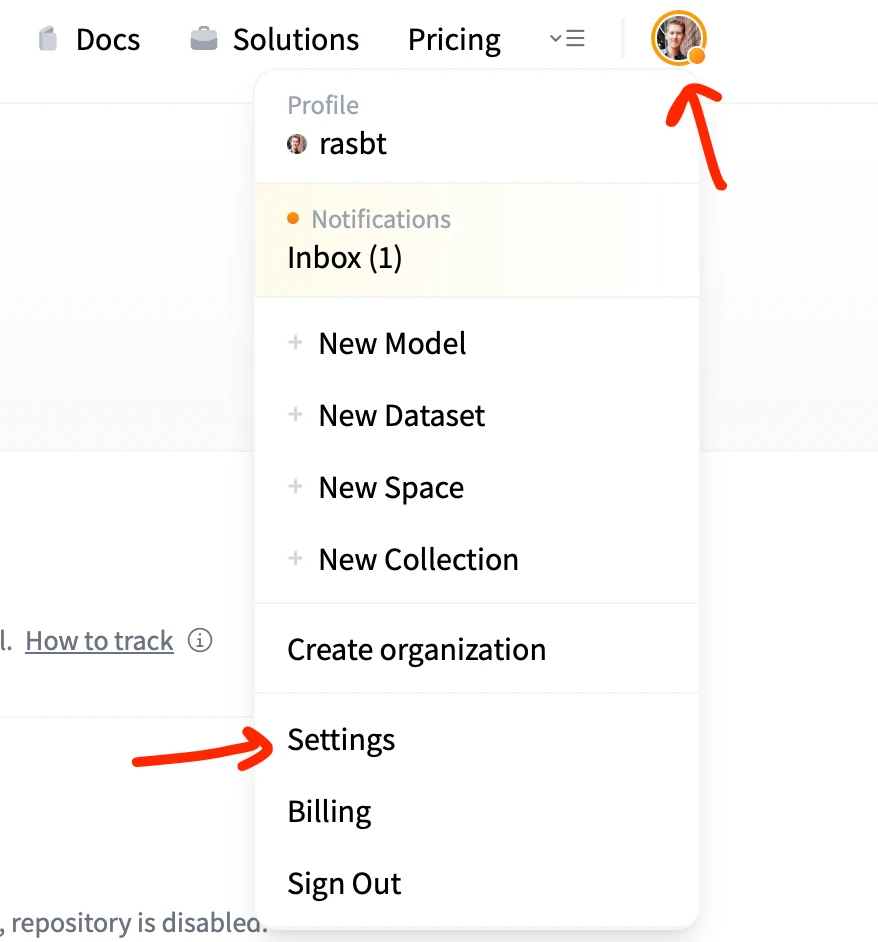878x942 pixels.
Task: Click the small rasbt profile avatar
Action: [297, 144]
